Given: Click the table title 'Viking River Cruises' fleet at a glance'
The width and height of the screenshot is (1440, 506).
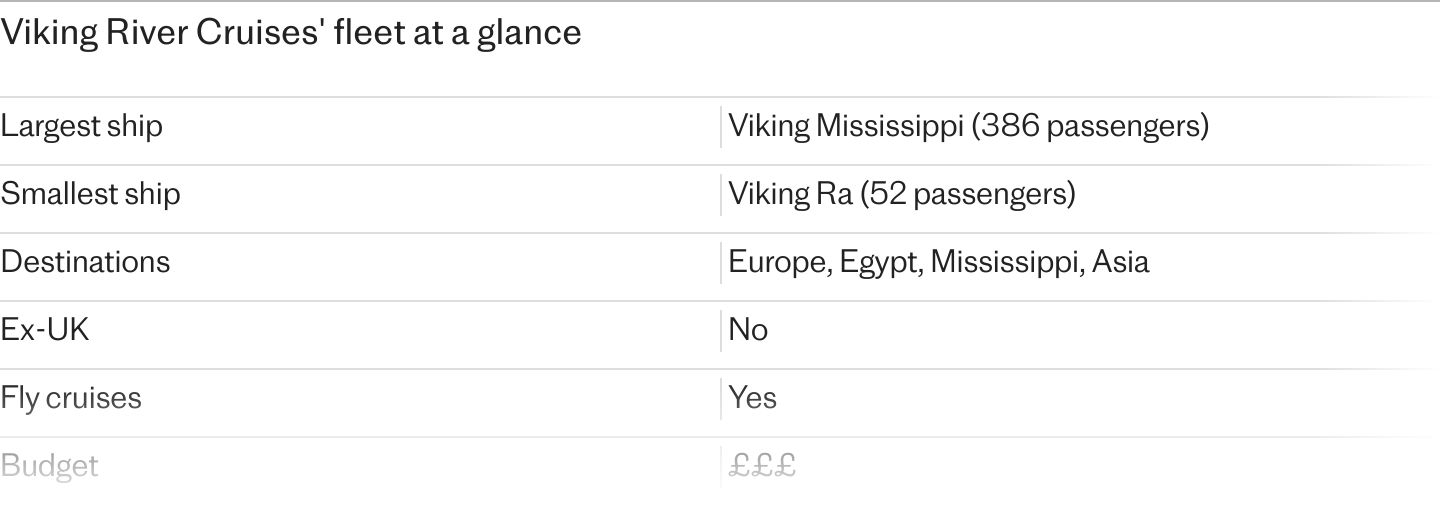Looking at the screenshot, I should [x=290, y=33].
